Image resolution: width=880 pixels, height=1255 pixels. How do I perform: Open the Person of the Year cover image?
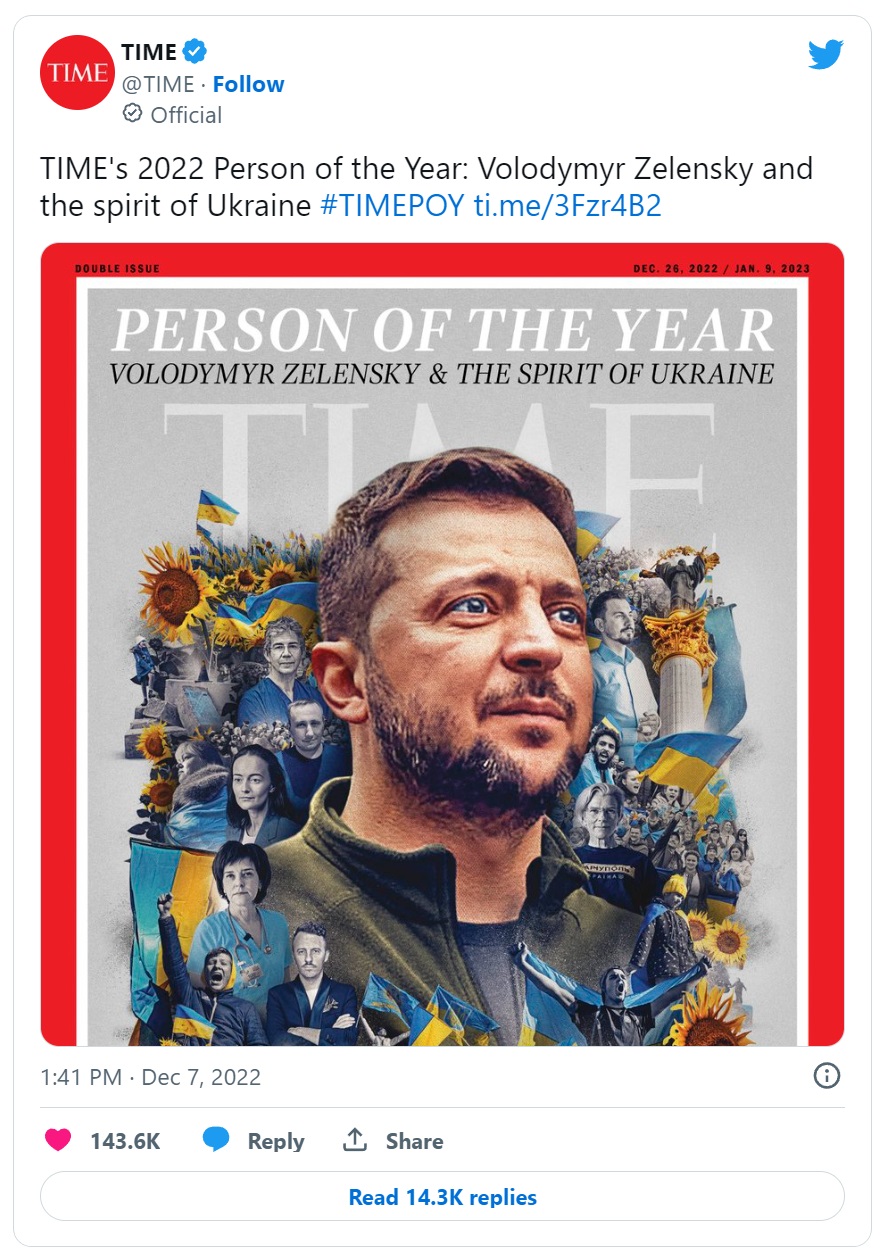pos(442,644)
